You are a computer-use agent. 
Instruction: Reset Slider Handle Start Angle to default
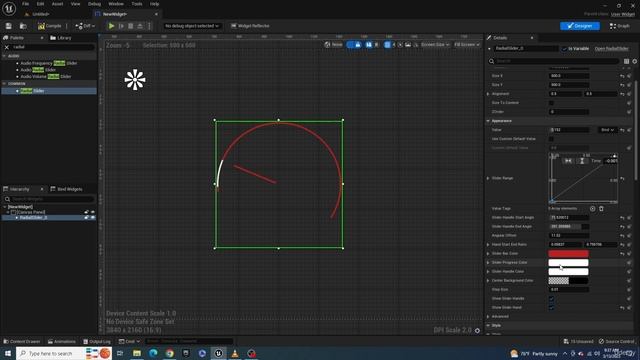[x=622, y=218]
